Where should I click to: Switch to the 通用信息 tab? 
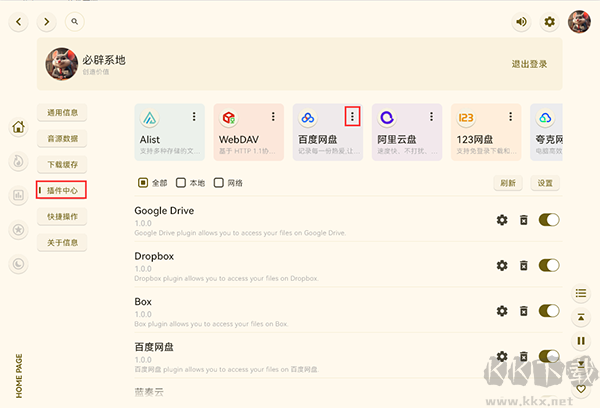coord(62,113)
